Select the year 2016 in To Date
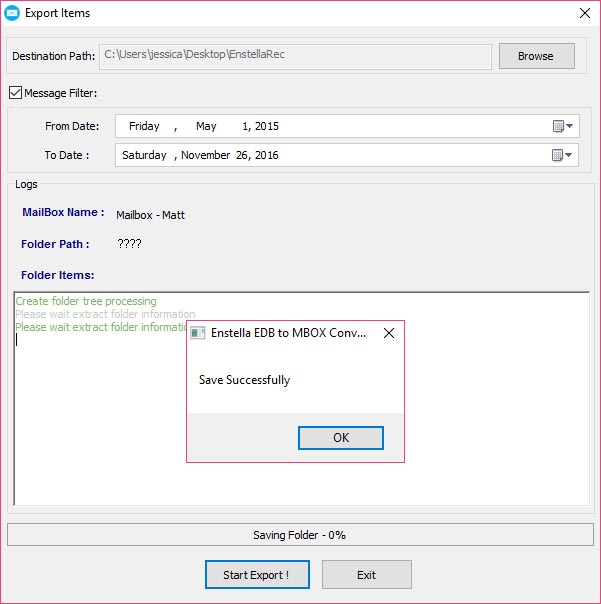 tap(266, 155)
